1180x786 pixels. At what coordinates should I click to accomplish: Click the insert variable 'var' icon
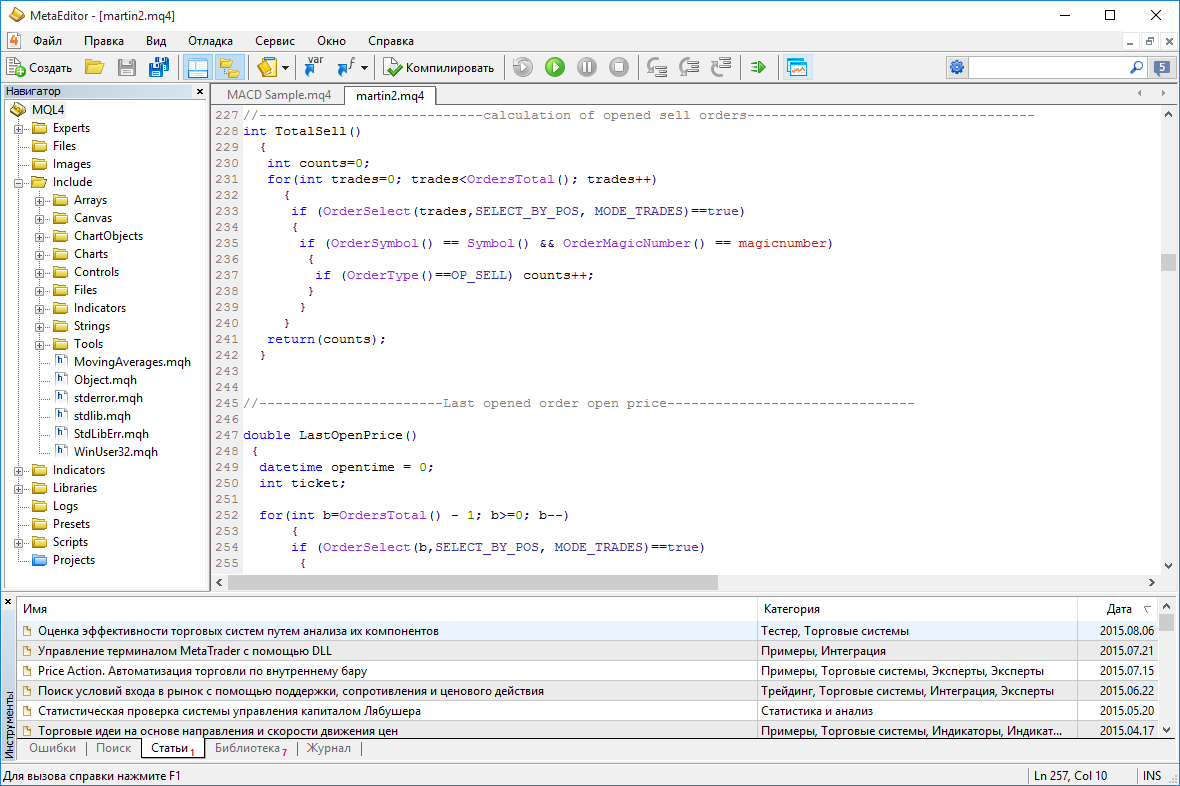click(314, 67)
